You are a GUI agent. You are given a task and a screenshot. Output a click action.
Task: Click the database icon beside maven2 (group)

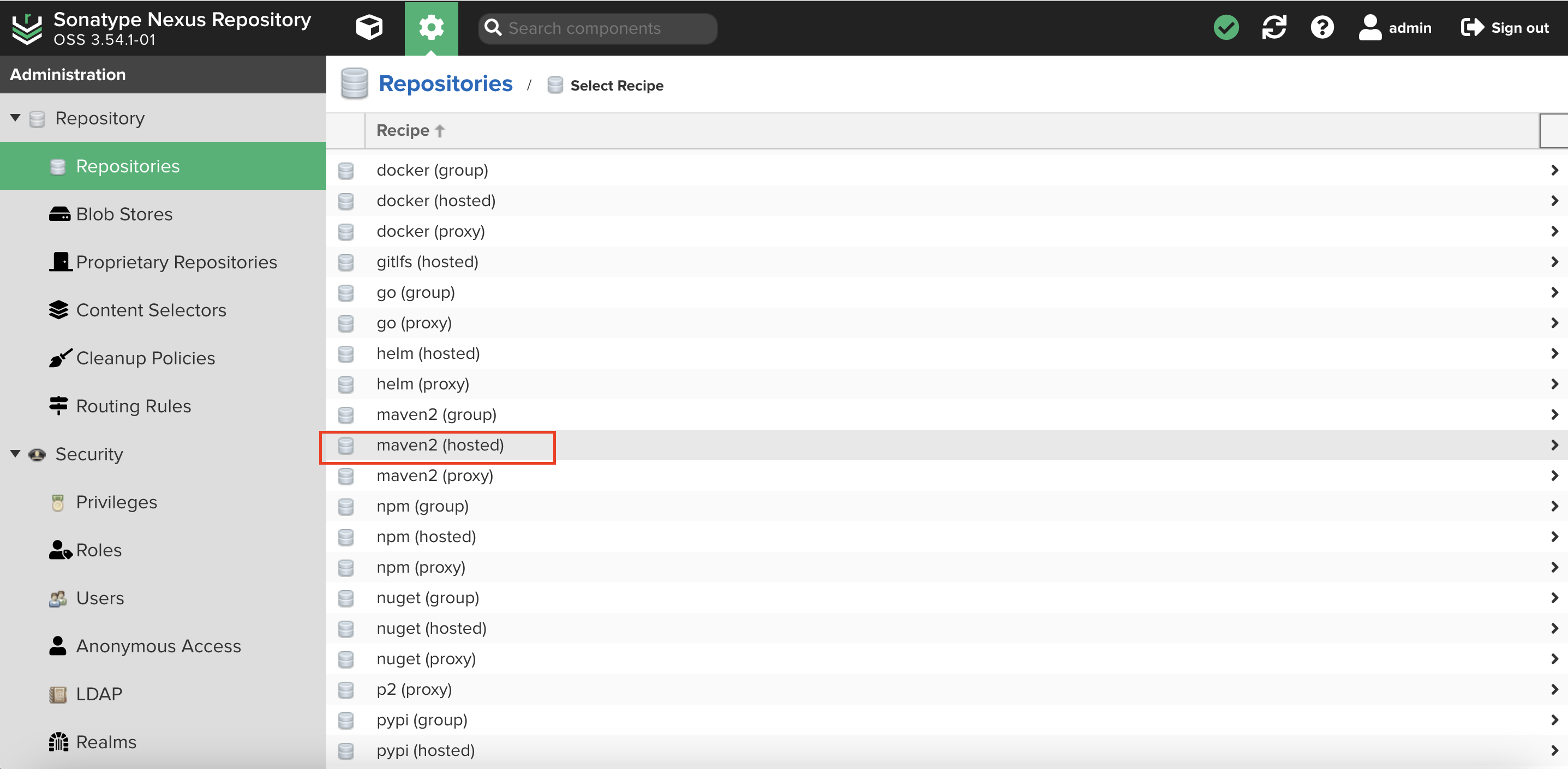[346, 415]
